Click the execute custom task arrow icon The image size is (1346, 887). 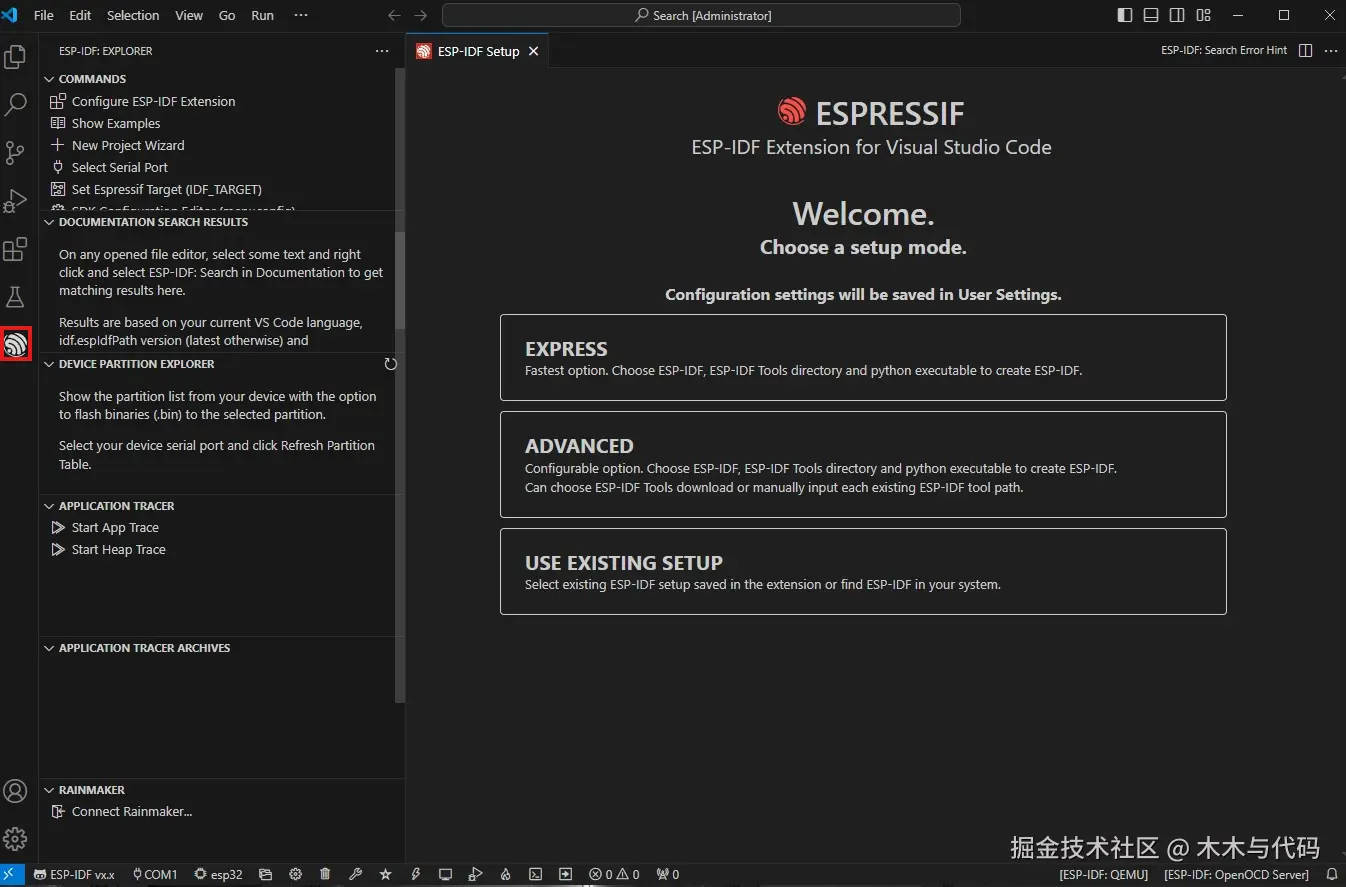(x=566, y=875)
